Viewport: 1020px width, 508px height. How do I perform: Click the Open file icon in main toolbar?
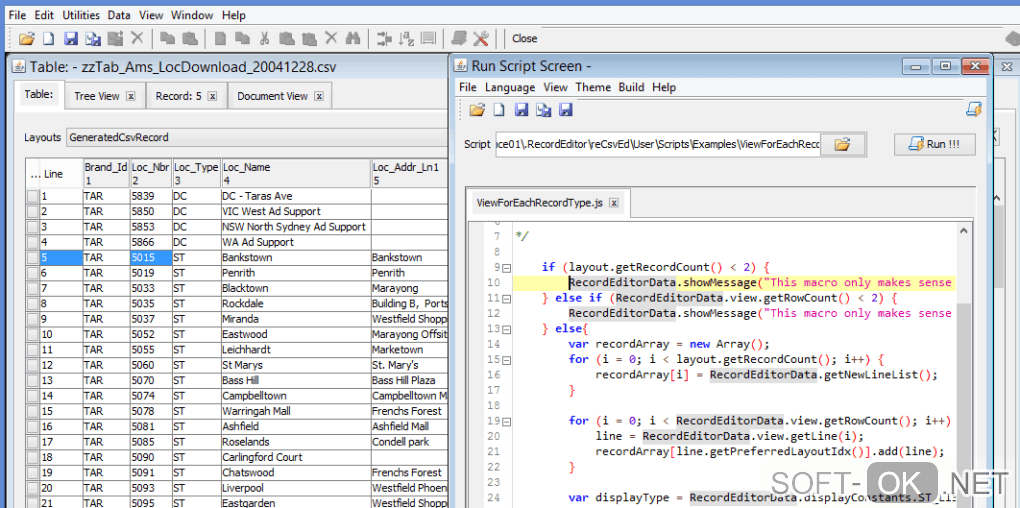(x=27, y=39)
